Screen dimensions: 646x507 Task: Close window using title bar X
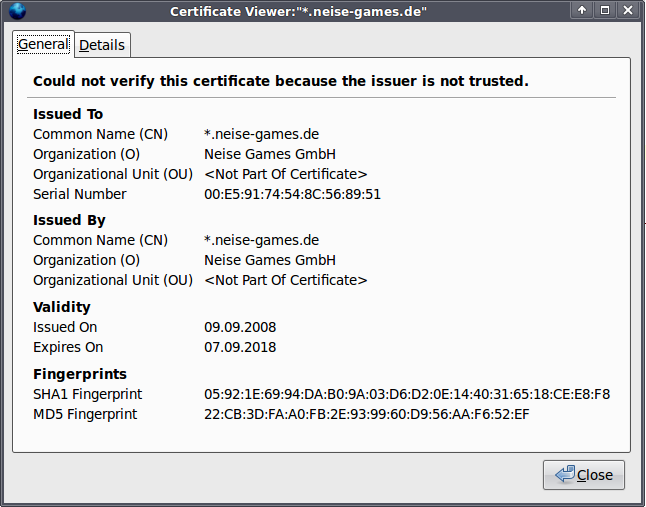pyautogui.click(x=628, y=10)
